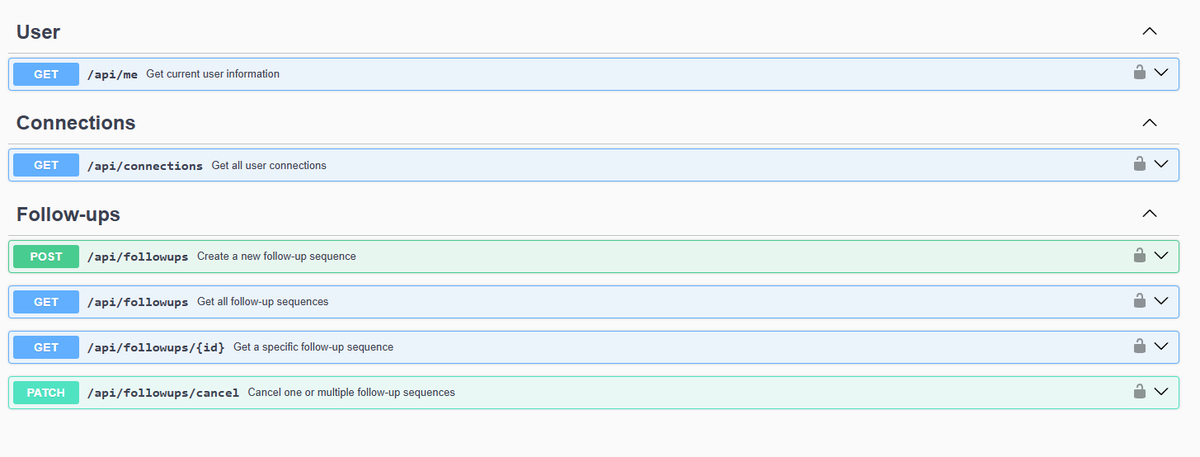Click the lock icon on the 'Get all follow-up sequences' row
Image resolution: width=1200 pixels, height=457 pixels.
(1138, 301)
